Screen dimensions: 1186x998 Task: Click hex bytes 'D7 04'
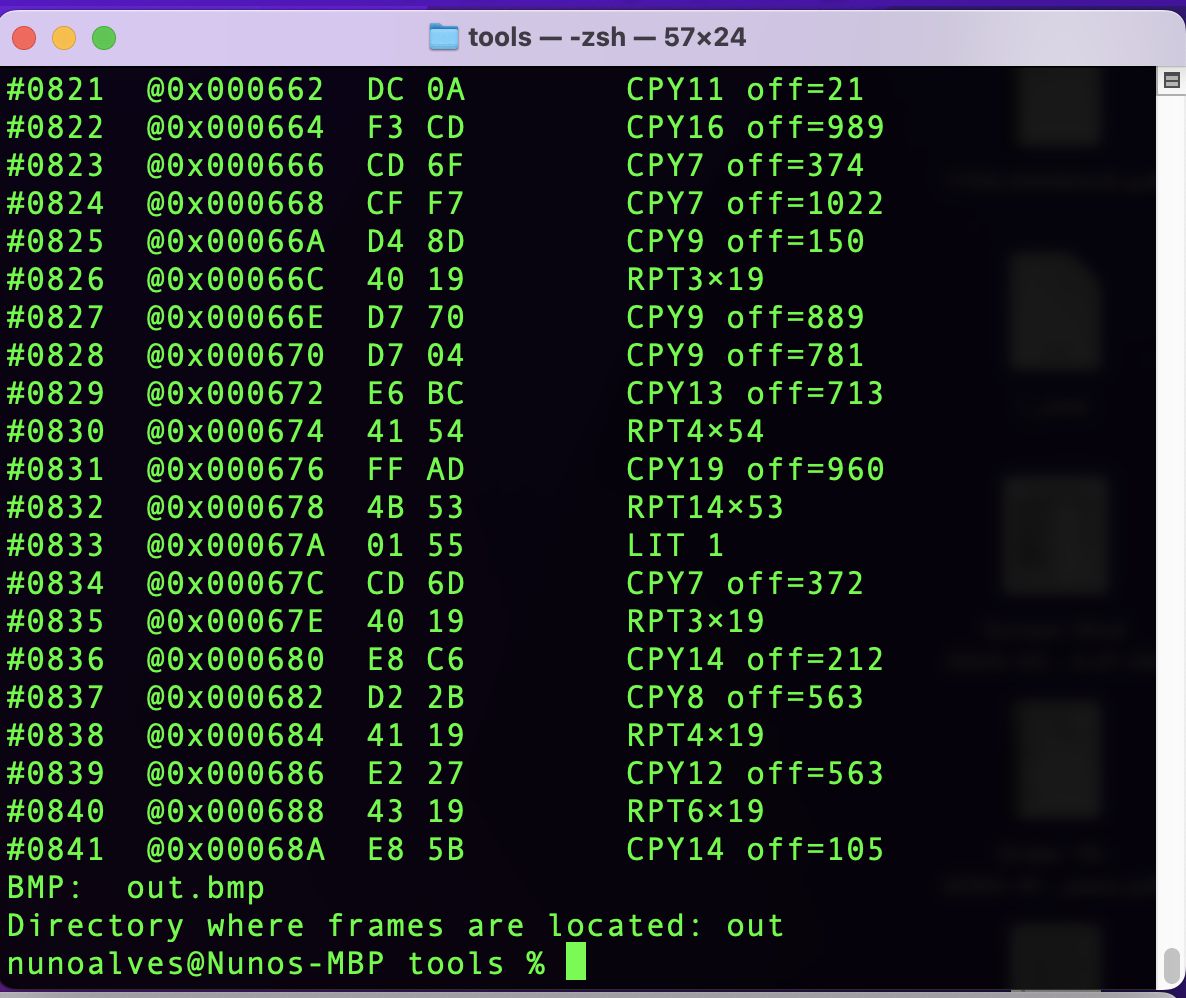click(x=415, y=356)
